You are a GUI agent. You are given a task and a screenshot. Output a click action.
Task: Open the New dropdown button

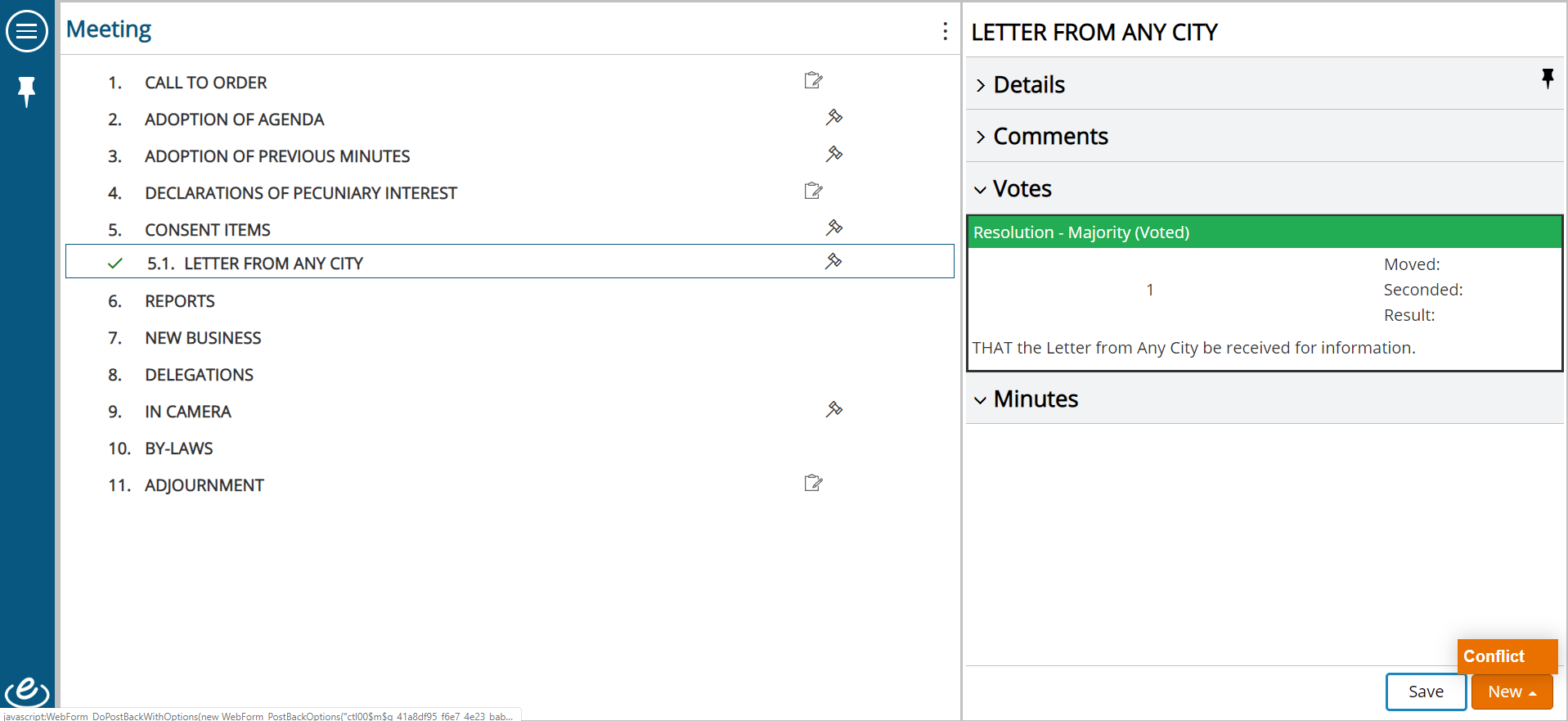tap(1512, 692)
